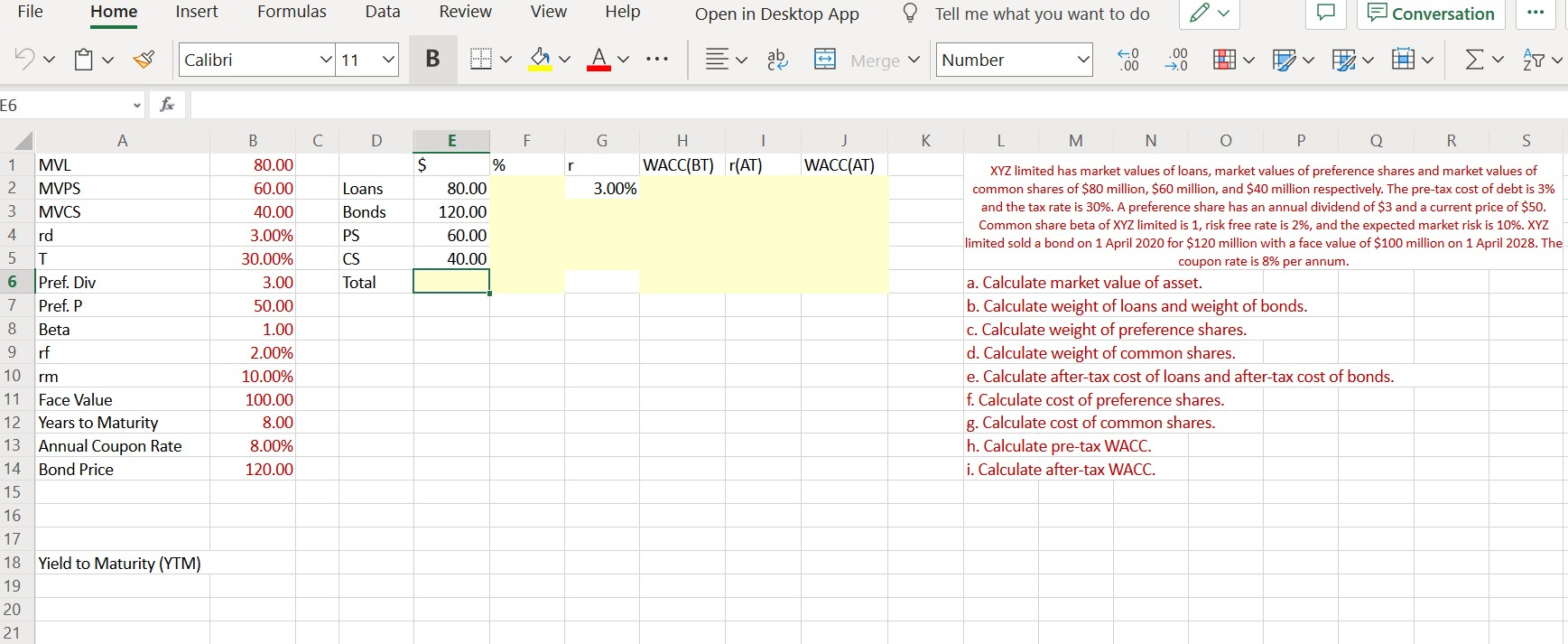Click the text alignment icon
Screen dimensions: 1568x644
pyautogui.click(x=717, y=60)
